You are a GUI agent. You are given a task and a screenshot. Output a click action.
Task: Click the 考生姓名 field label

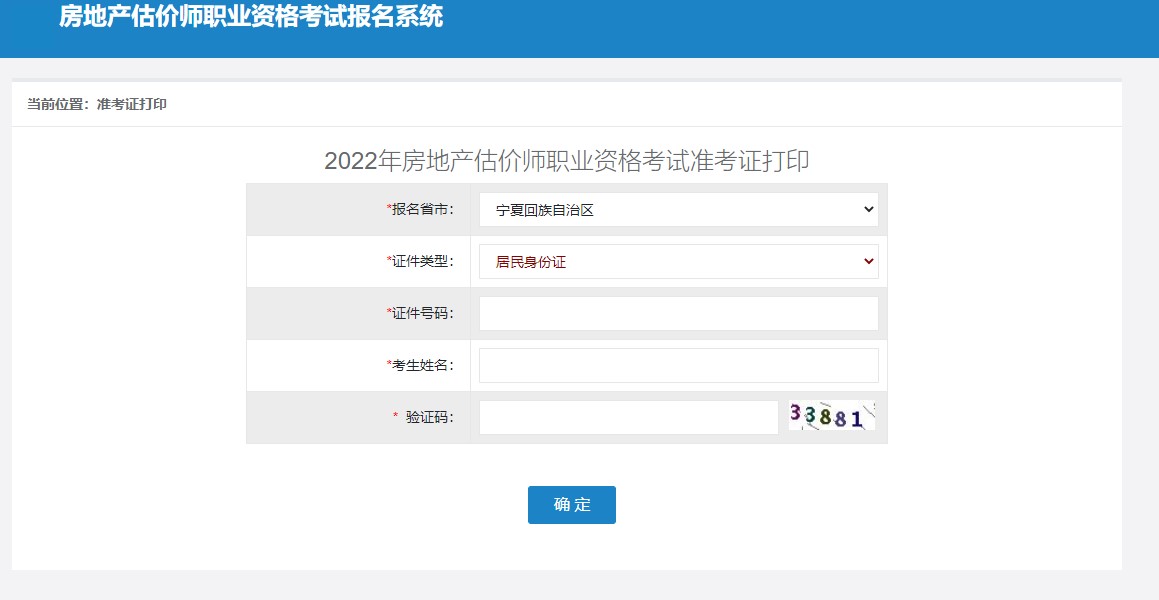[x=423, y=366]
